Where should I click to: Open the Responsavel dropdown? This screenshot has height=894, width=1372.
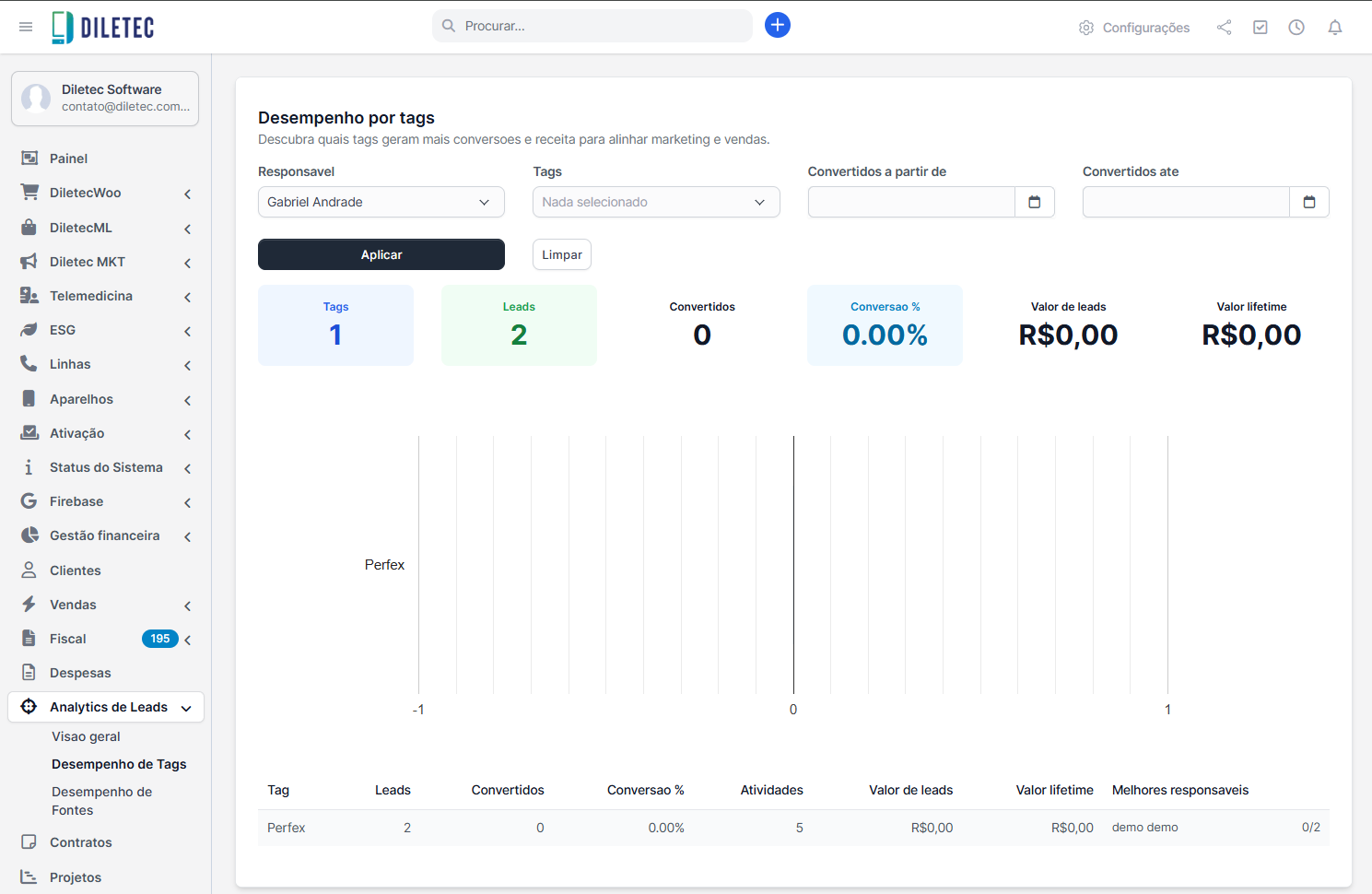[x=381, y=202]
